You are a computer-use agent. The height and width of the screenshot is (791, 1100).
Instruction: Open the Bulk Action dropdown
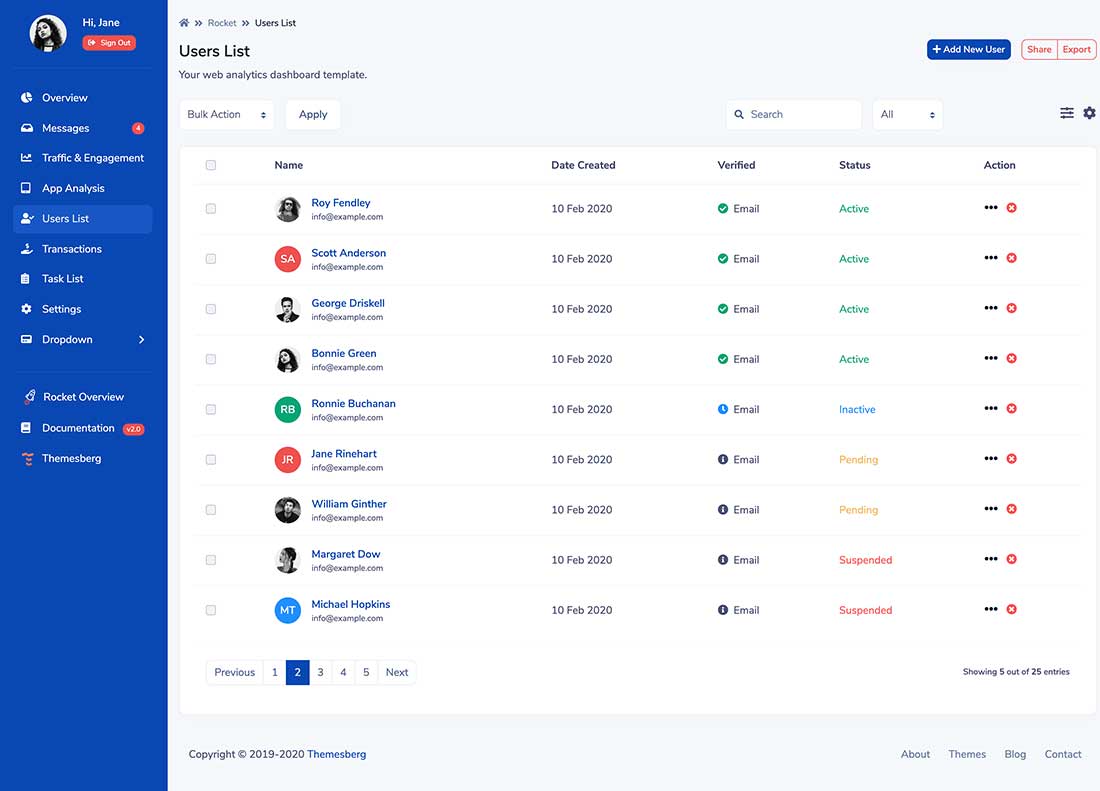[226, 114]
